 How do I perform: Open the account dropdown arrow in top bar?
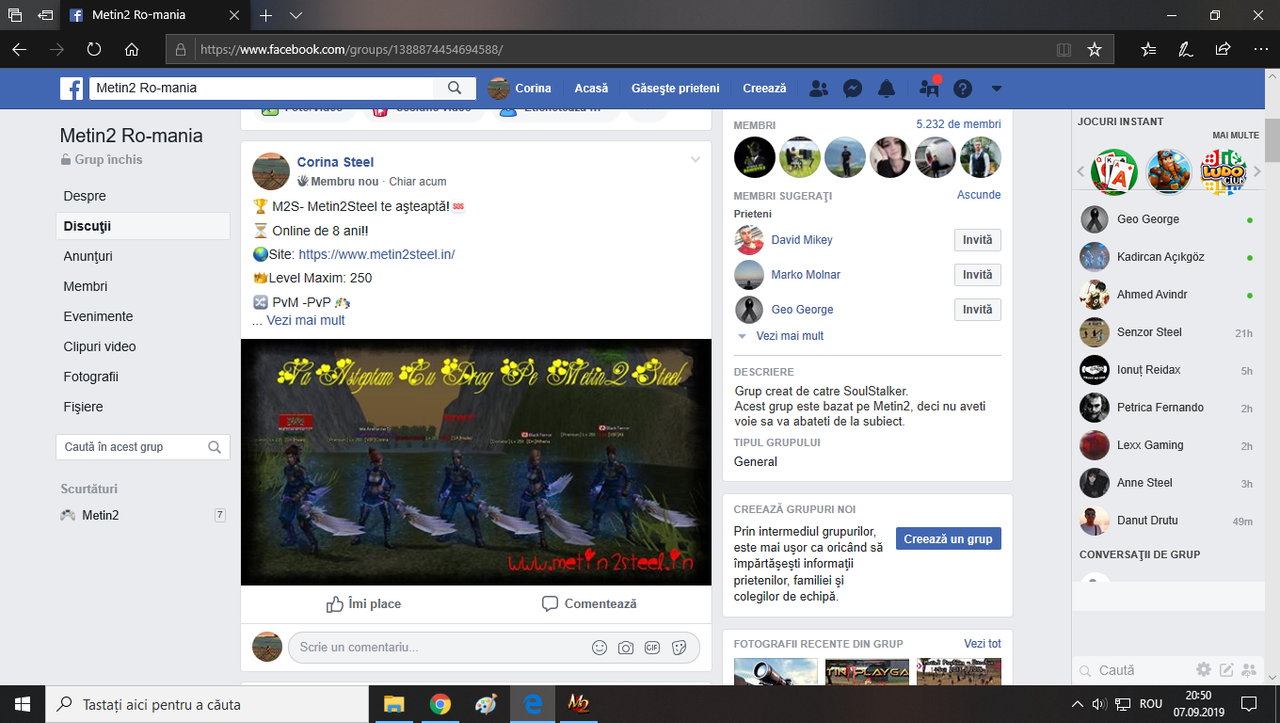[x=996, y=88]
